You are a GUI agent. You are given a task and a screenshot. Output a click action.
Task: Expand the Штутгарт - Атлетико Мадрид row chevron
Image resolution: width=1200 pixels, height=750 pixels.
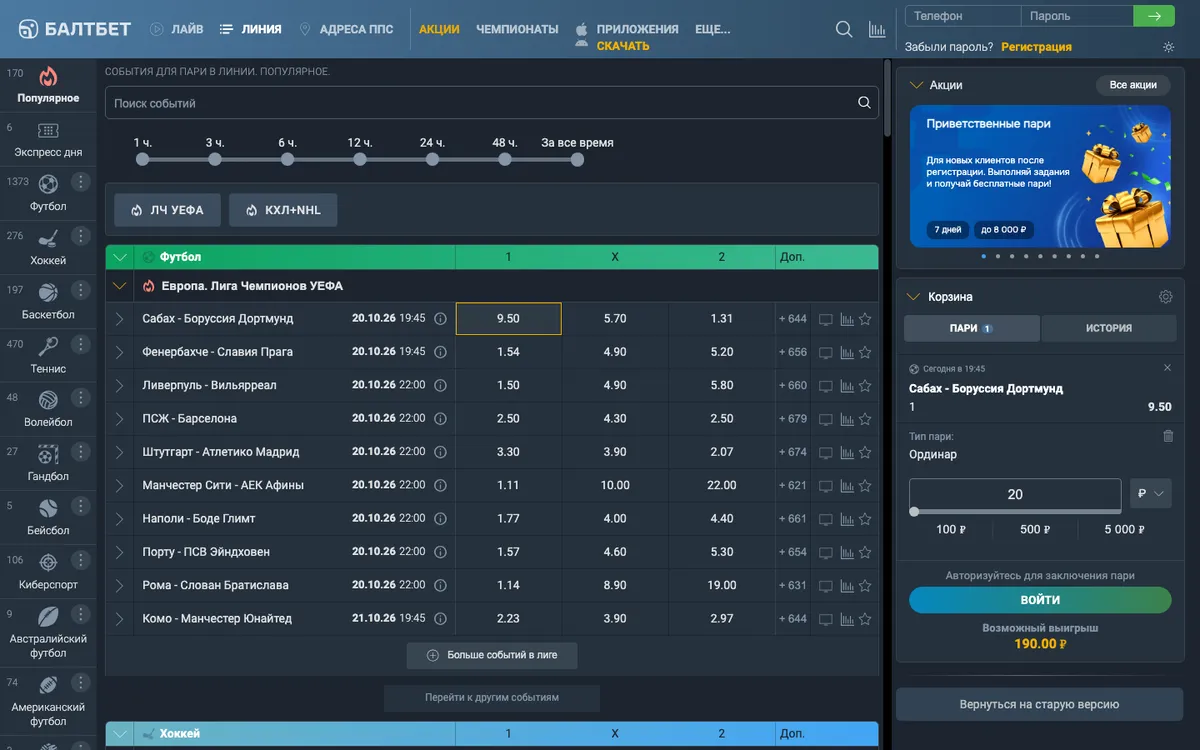120,452
